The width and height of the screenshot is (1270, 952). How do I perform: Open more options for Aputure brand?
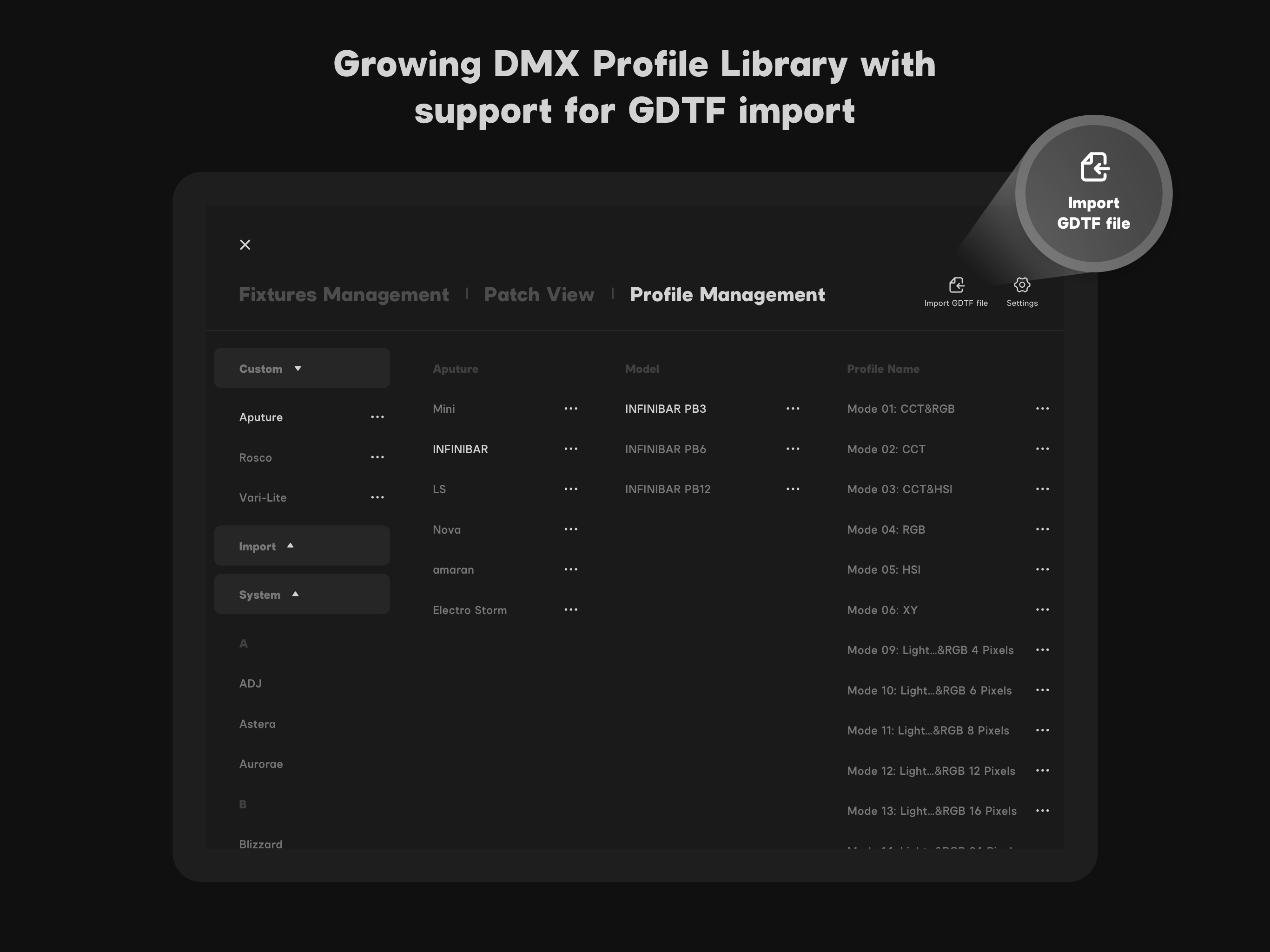tap(377, 417)
